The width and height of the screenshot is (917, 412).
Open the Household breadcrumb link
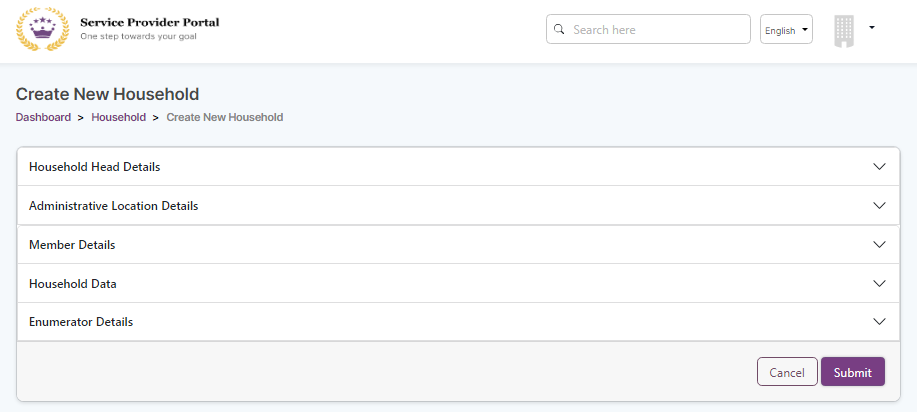tap(118, 117)
